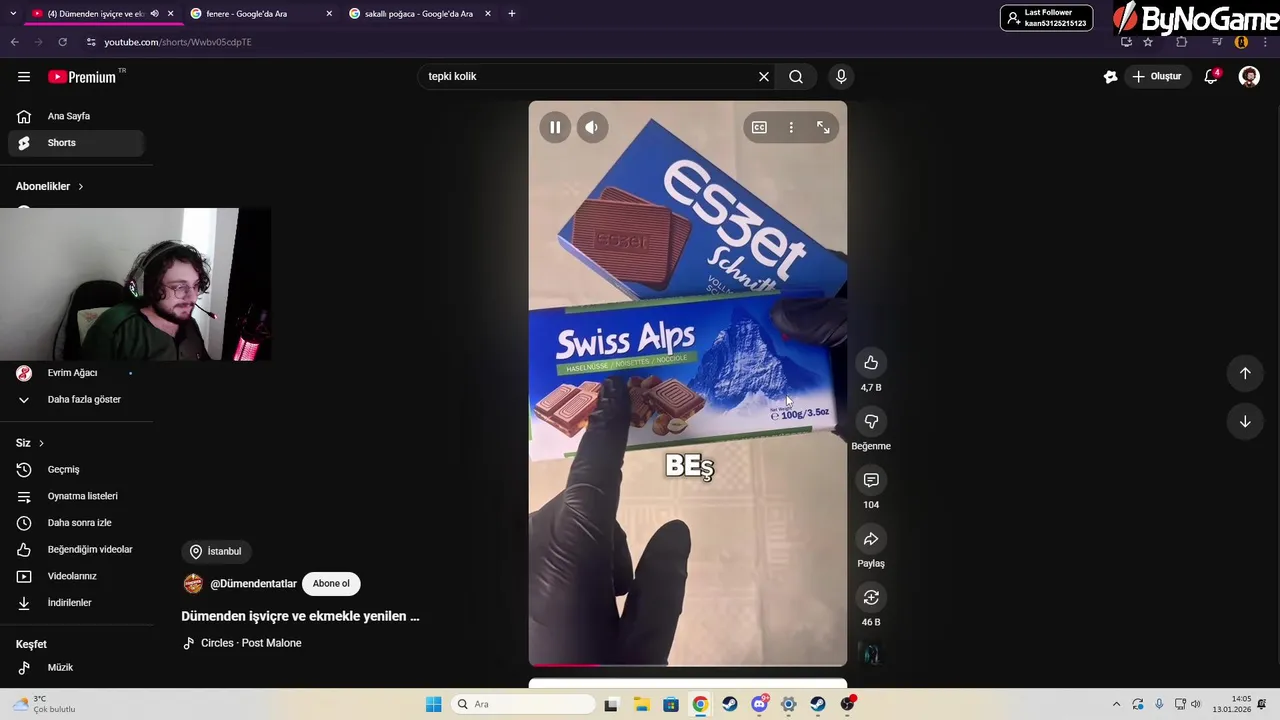Go to previous Short with up arrow
1280x720 pixels.
(1245, 373)
